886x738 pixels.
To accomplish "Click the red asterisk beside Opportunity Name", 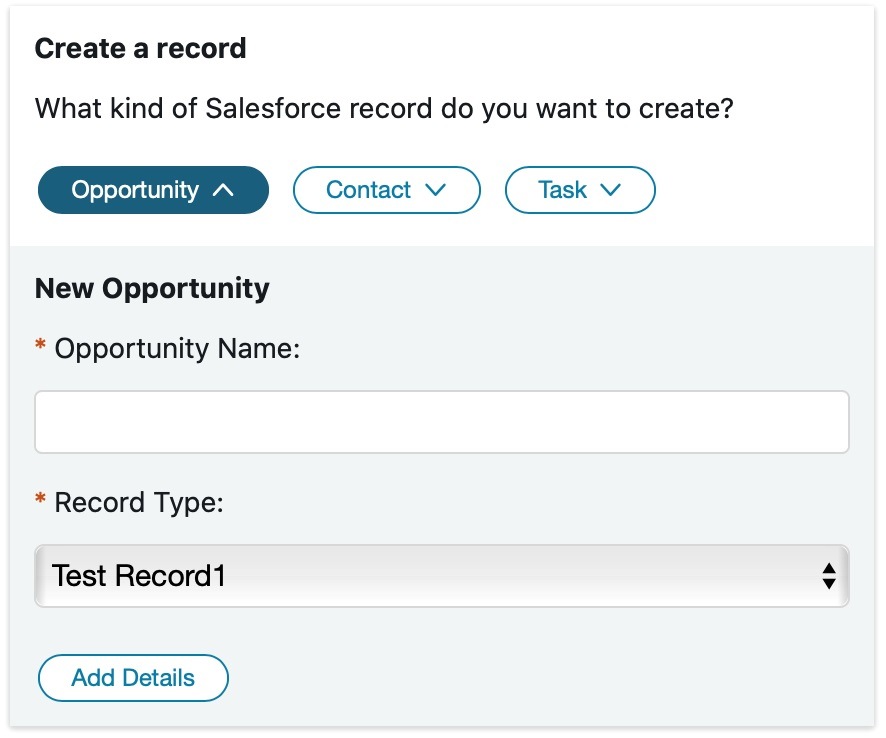I will point(40,345).
